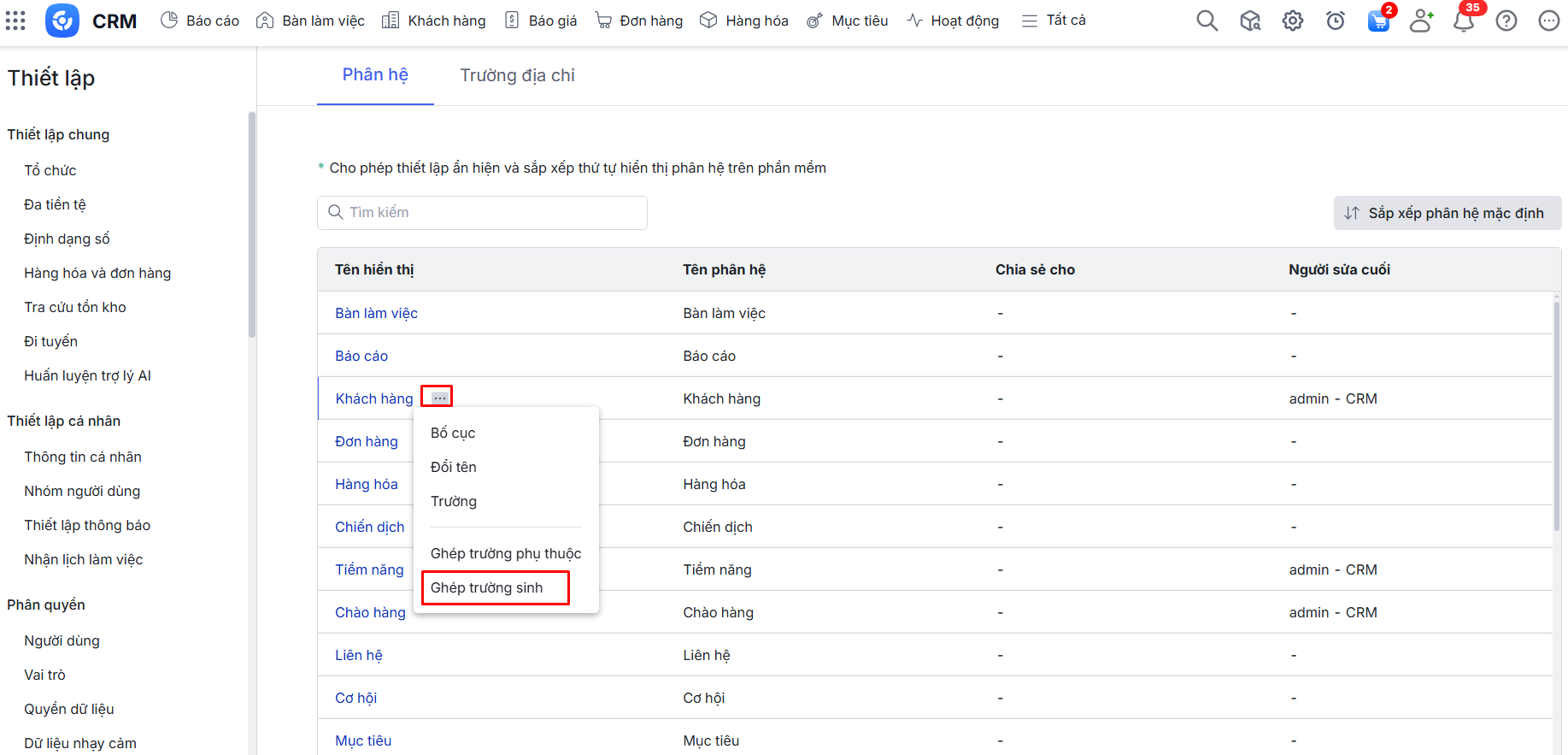The width and height of the screenshot is (1568, 755).
Task: Expand the Tất cả menu
Action: pyautogui.click(x=1054, y=21)
